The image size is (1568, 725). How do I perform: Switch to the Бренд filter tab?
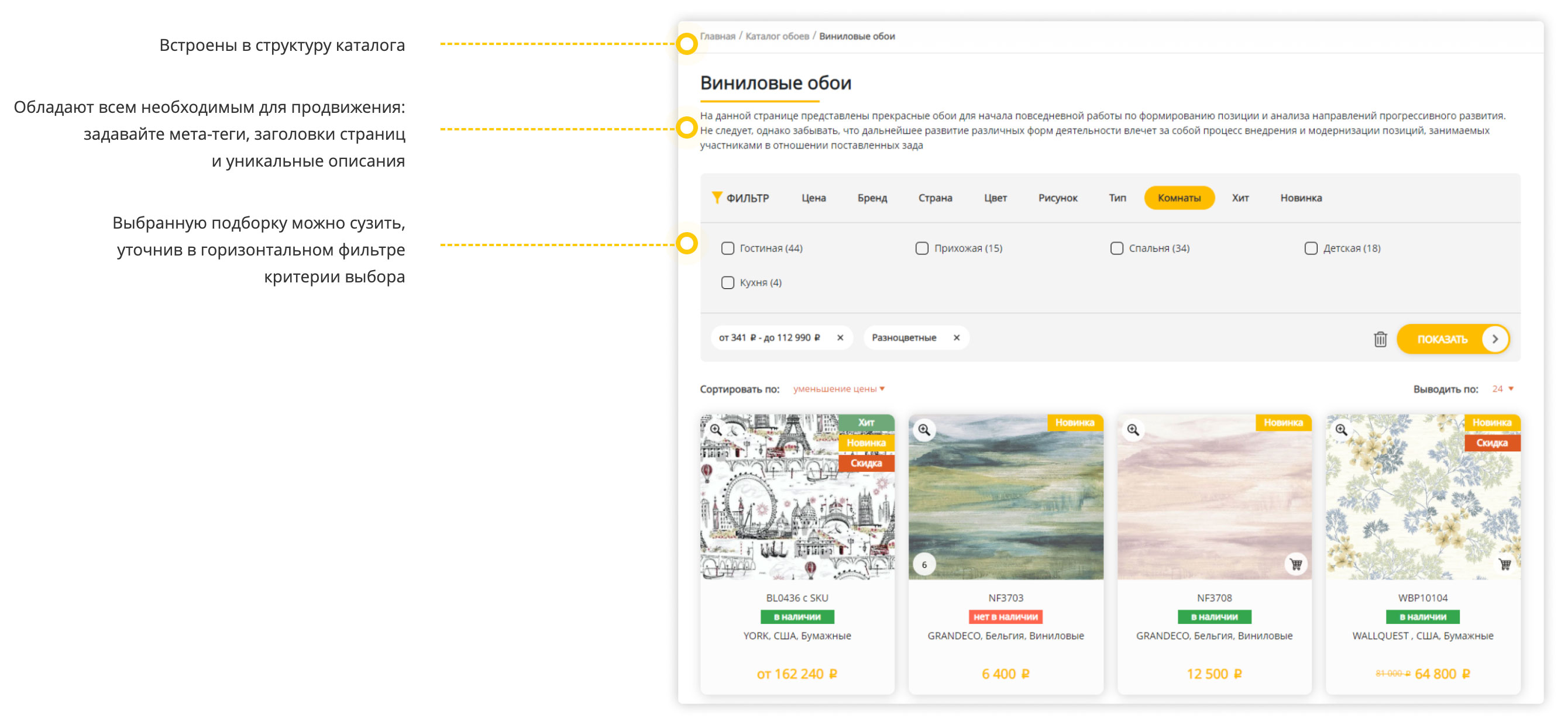[872, 198]
